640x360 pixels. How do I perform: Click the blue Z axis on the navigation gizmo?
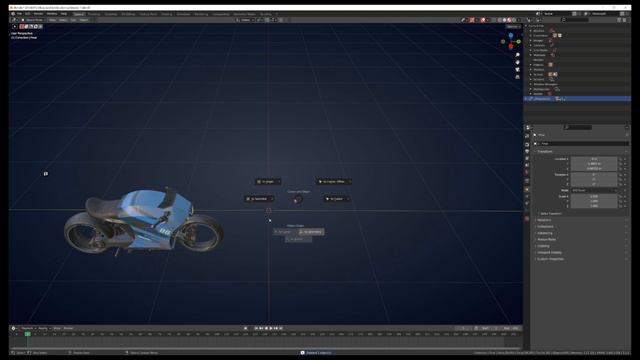511,36
